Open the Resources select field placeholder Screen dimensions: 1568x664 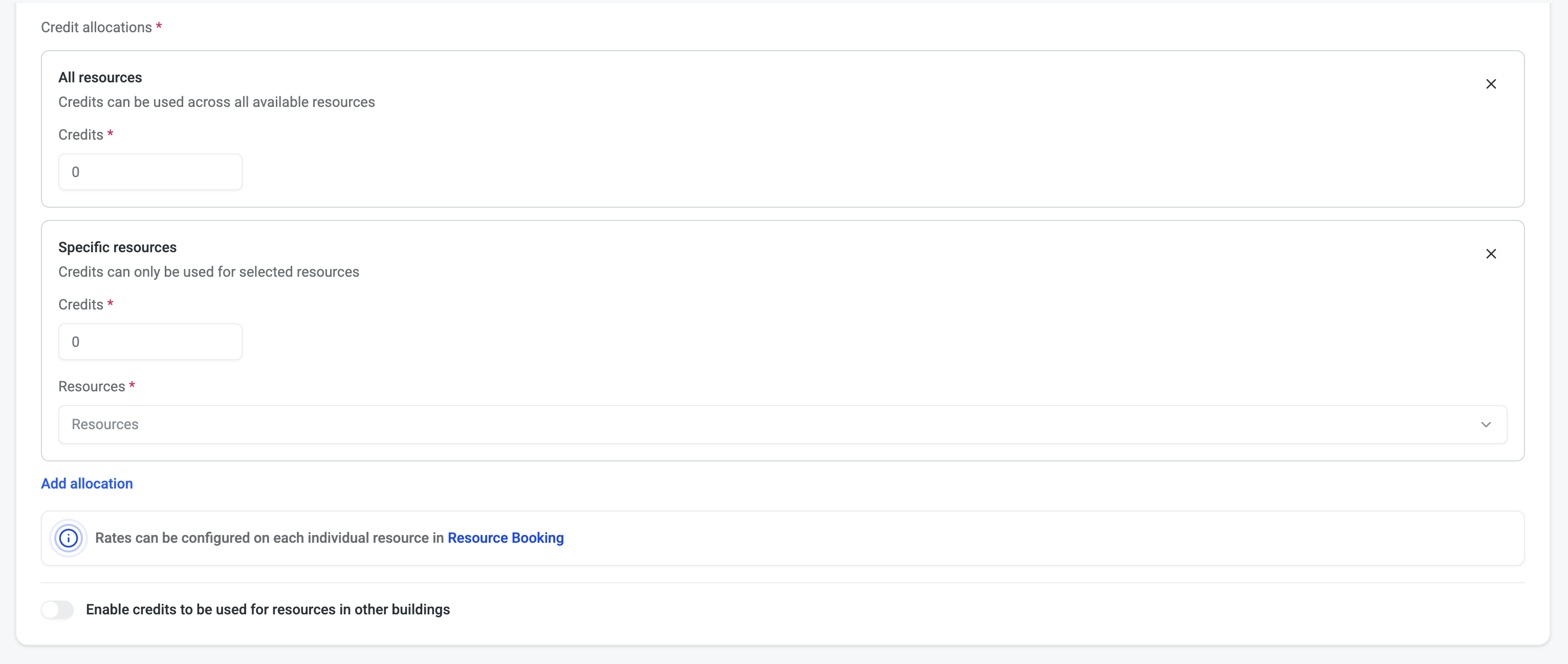pyautogui.click(x=730, y=424)
